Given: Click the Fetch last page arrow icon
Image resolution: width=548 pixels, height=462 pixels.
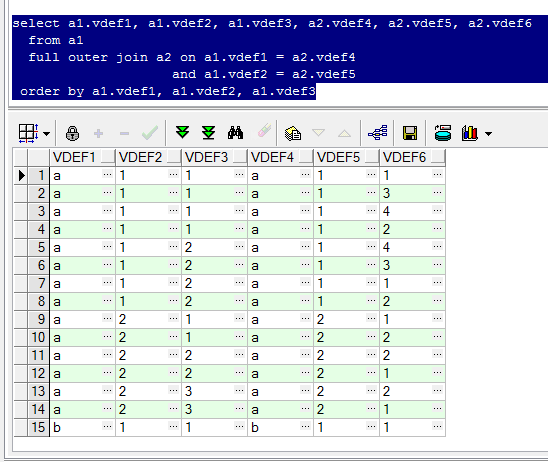Looking at the screenshot, I should (209, 133).
